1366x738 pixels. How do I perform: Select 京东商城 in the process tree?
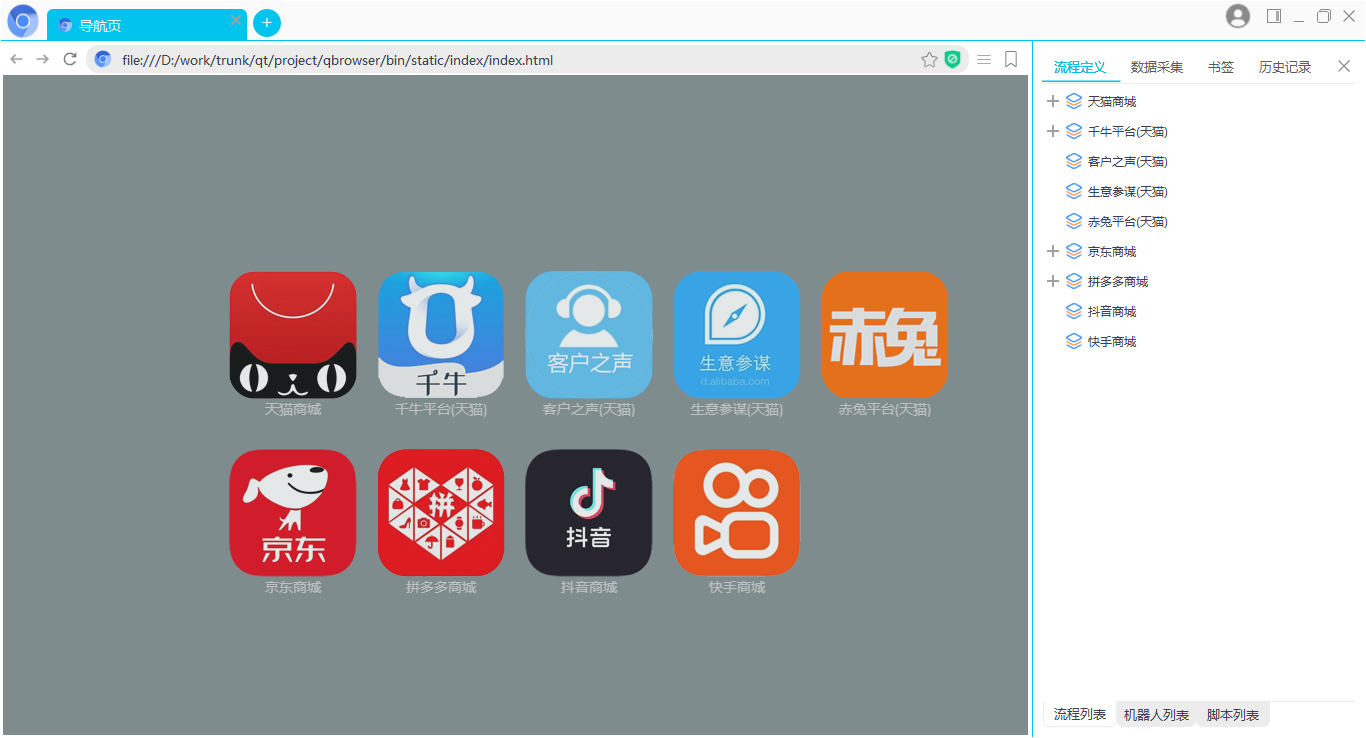[x=1112, y=252]
